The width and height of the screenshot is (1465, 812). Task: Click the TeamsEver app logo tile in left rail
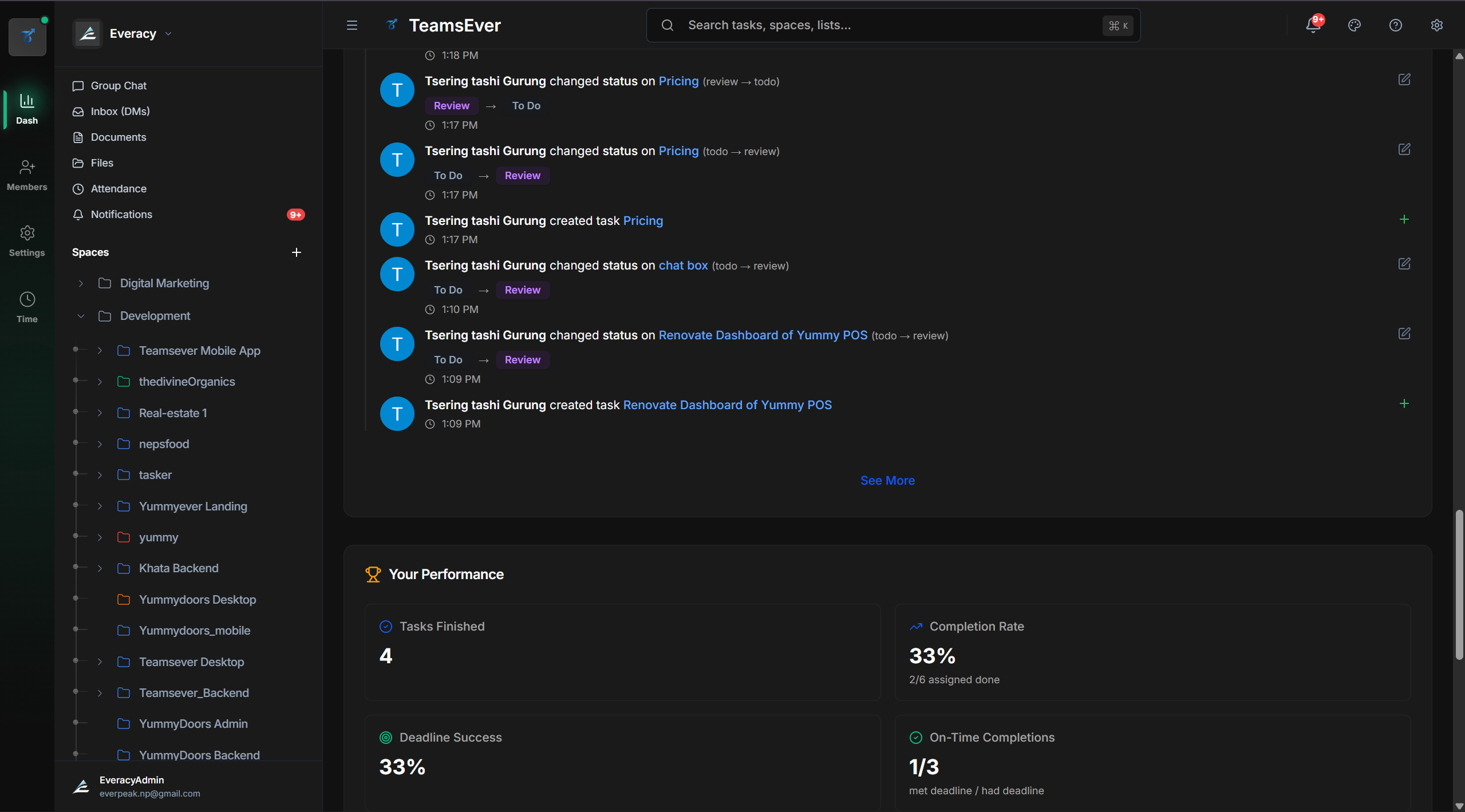tap(27, 37)
